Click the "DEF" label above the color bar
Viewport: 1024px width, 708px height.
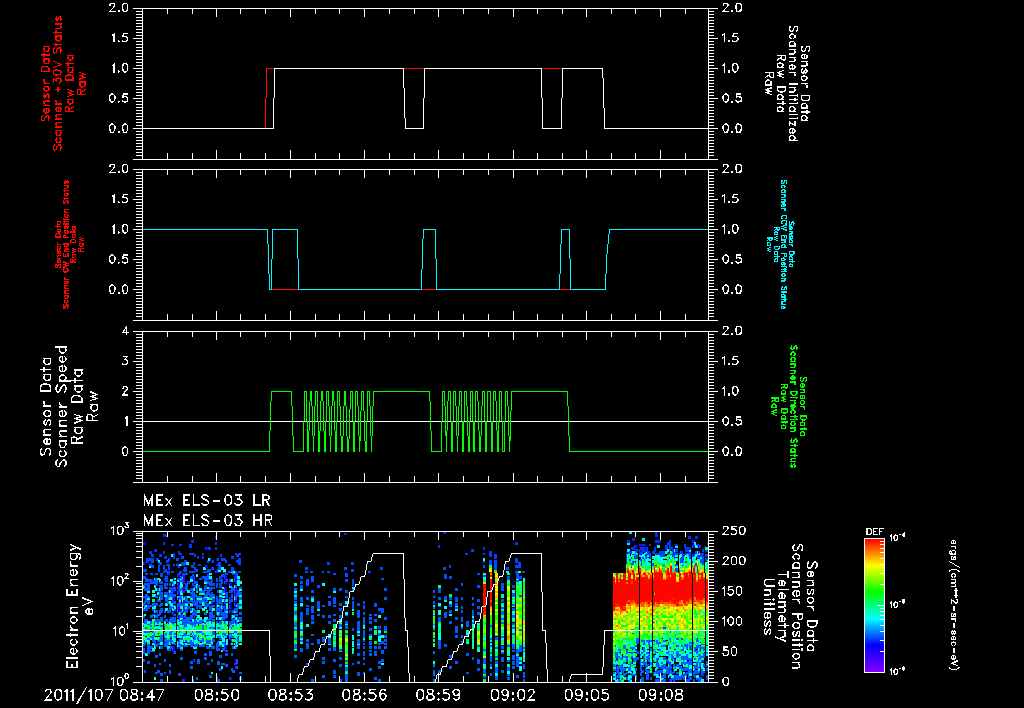(x=874, y=532)
